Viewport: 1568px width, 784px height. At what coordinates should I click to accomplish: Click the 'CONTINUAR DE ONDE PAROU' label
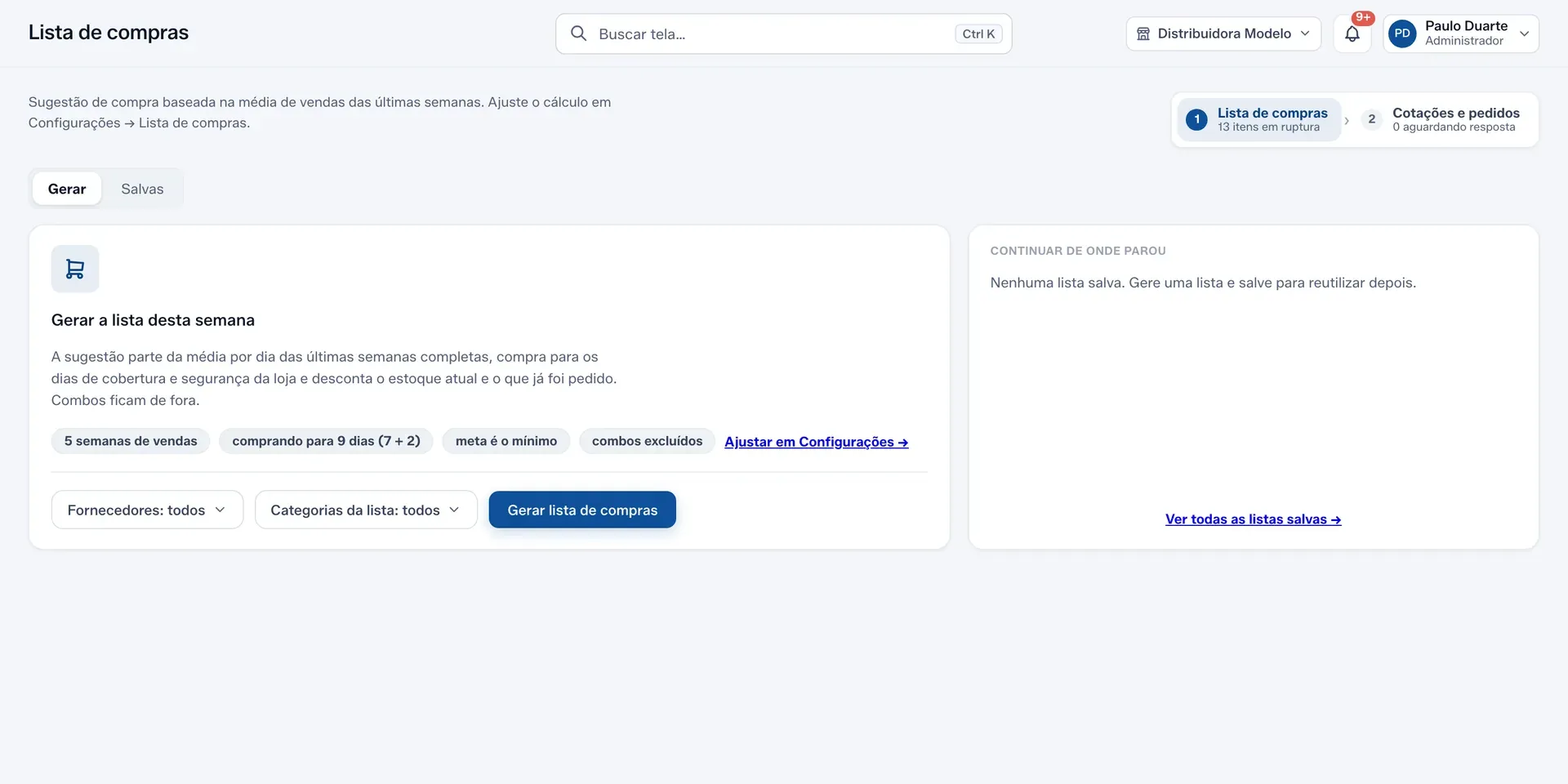(x=1078, y=251)
